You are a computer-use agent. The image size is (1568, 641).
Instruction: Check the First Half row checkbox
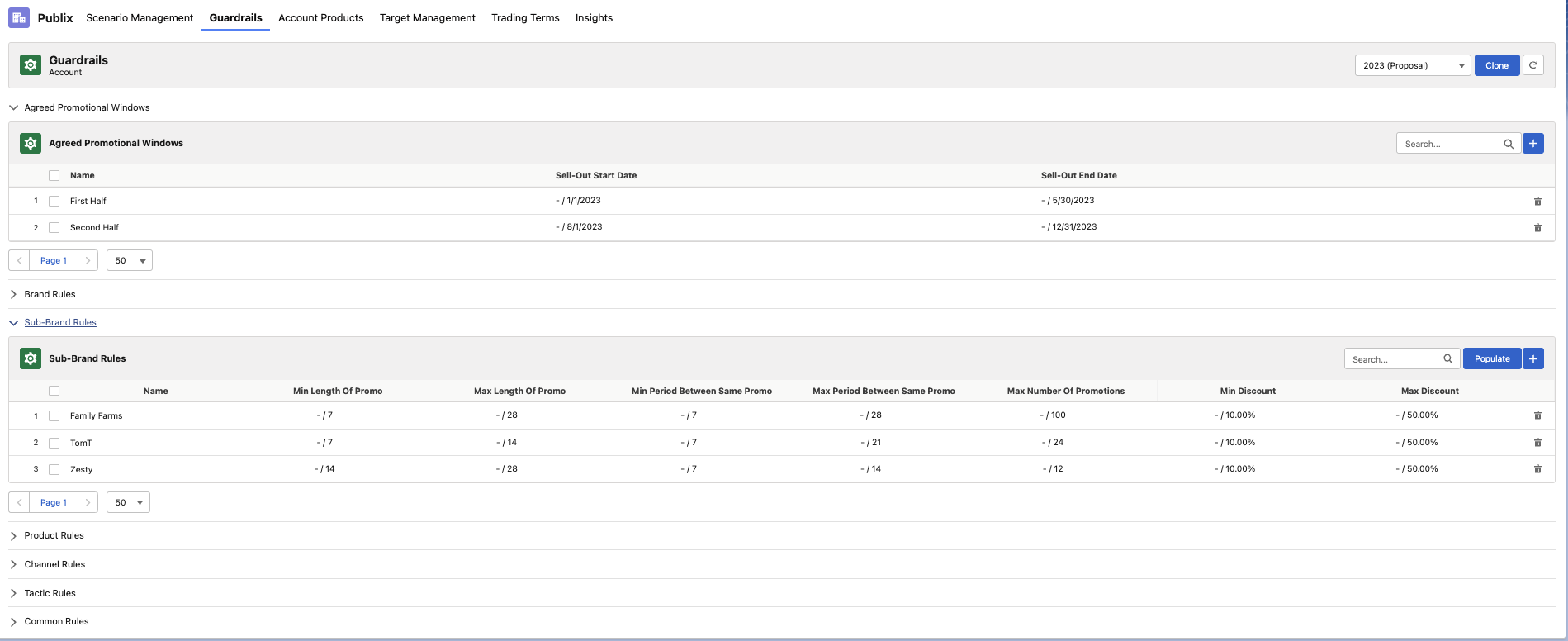tap(54, 201)
